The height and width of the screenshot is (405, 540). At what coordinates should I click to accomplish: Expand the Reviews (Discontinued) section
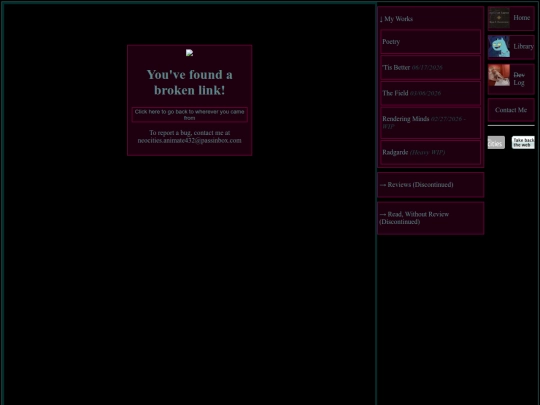tap(431, 185)
